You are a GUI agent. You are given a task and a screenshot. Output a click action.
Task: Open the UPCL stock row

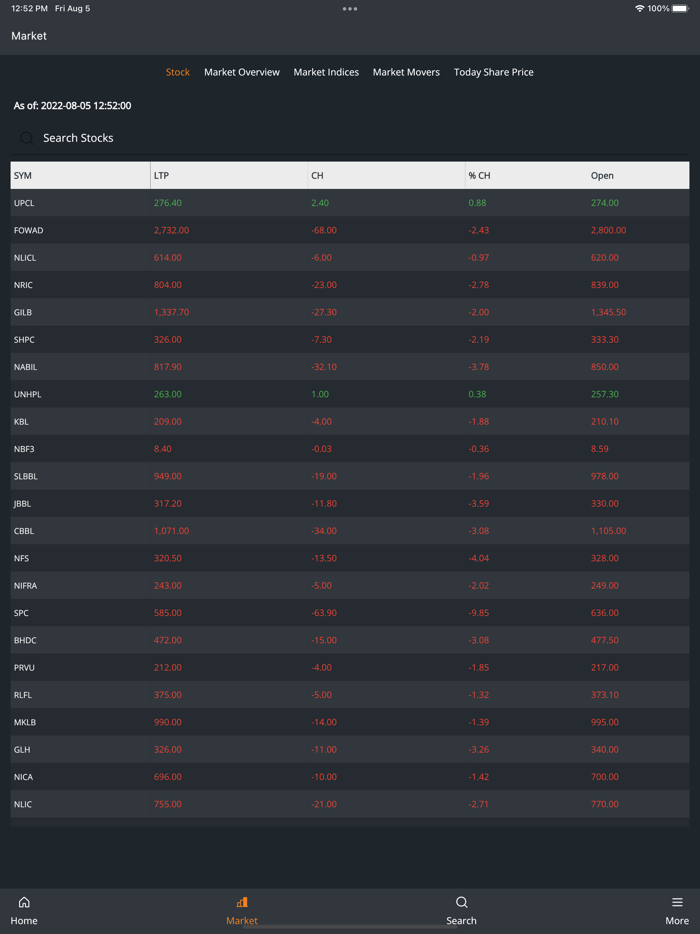click(24, 203)
